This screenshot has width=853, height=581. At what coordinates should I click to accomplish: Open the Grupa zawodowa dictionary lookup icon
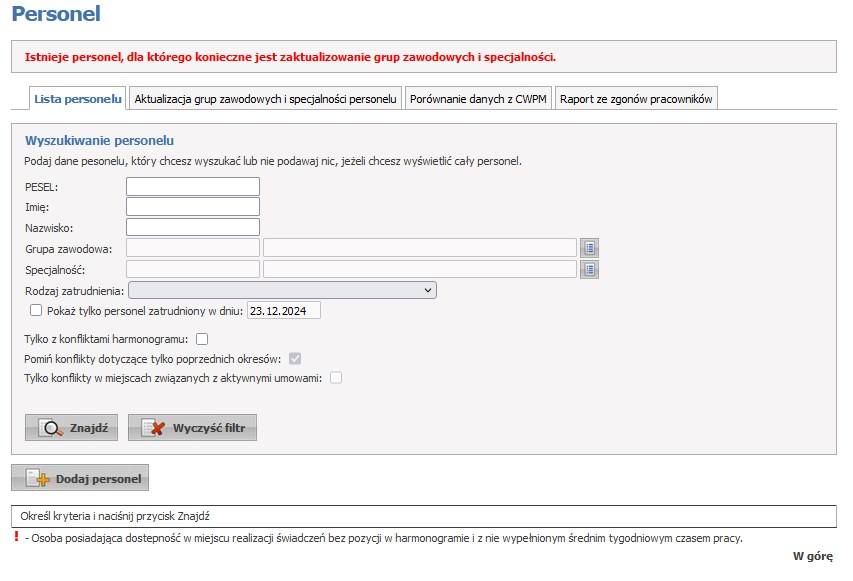(590, 248)
